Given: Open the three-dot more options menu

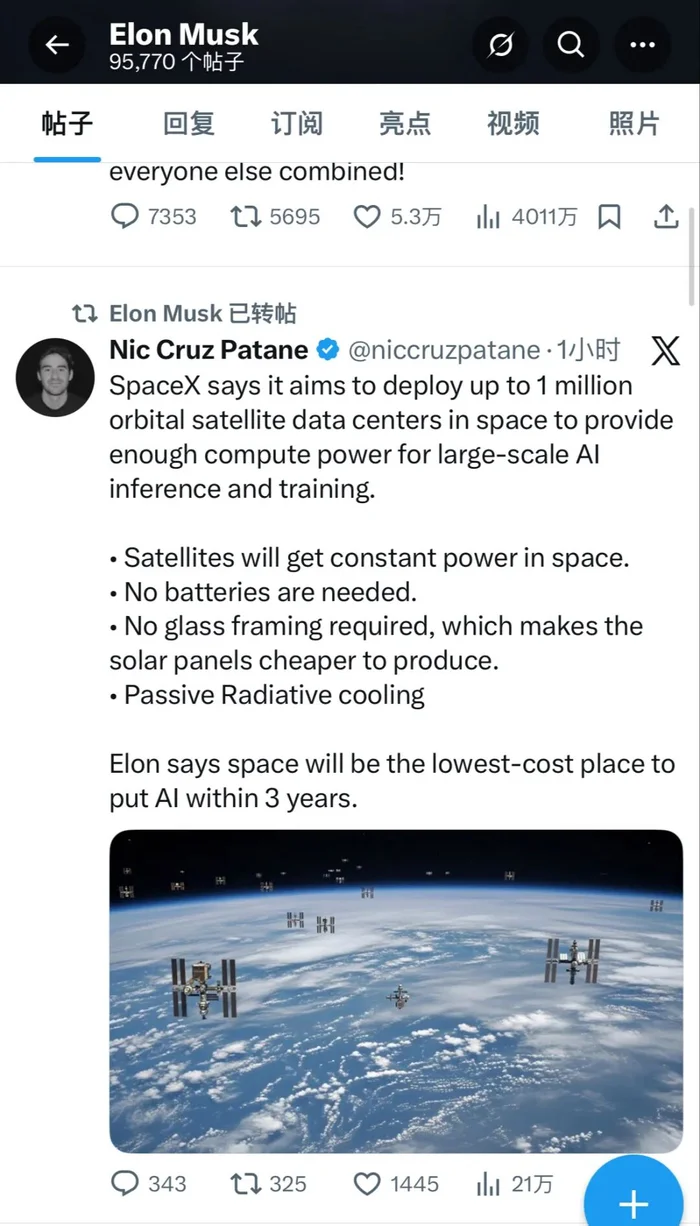Looking at the screenshot, I should pos(641,45).
